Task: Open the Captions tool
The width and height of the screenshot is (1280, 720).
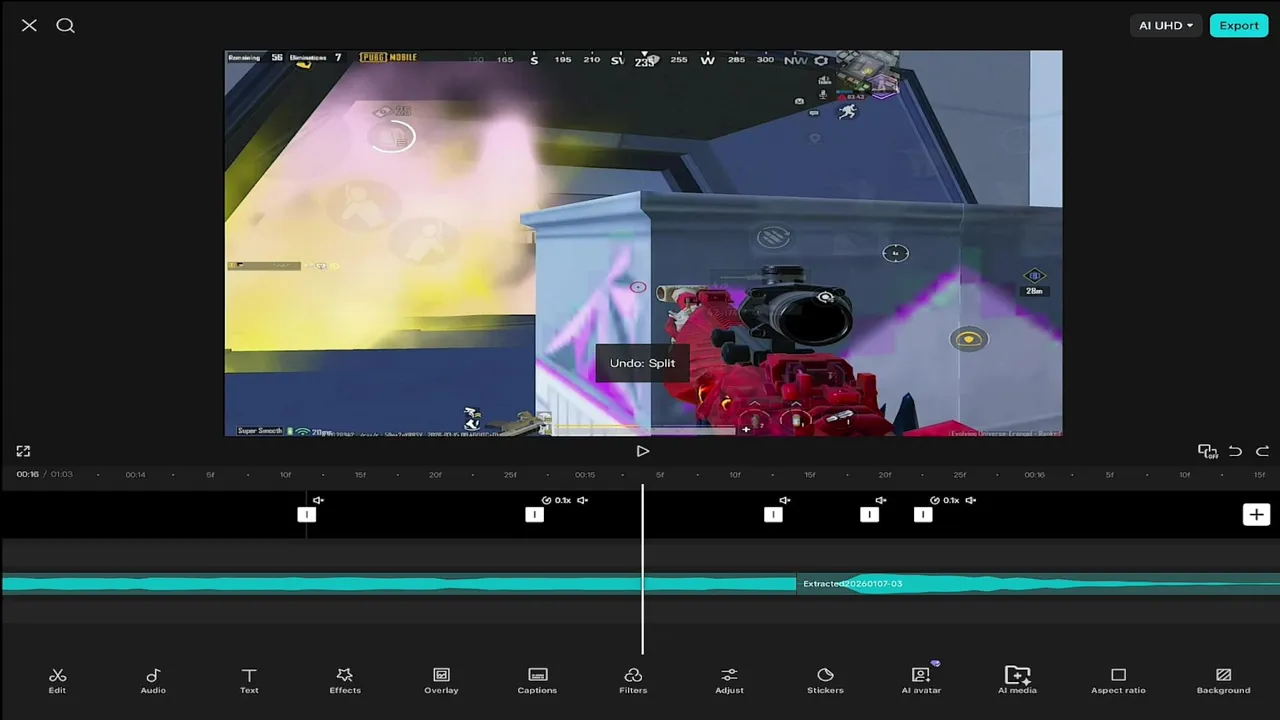Action: point(537,680)
